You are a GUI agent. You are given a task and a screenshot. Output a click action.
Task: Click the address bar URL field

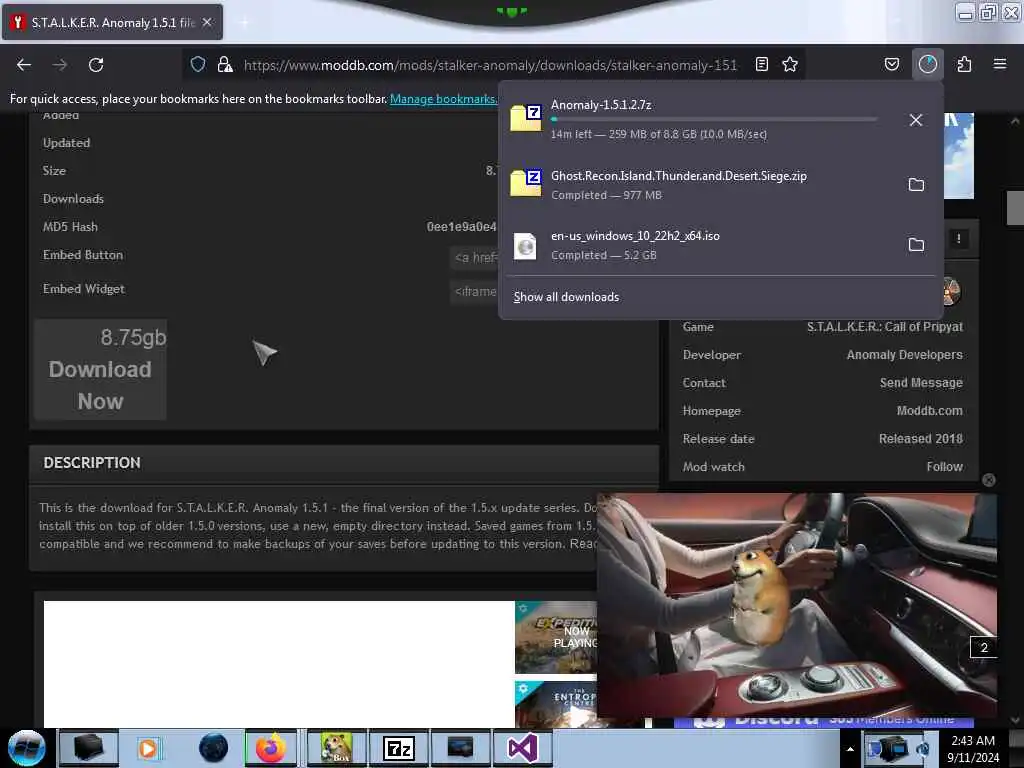[490, 65]
